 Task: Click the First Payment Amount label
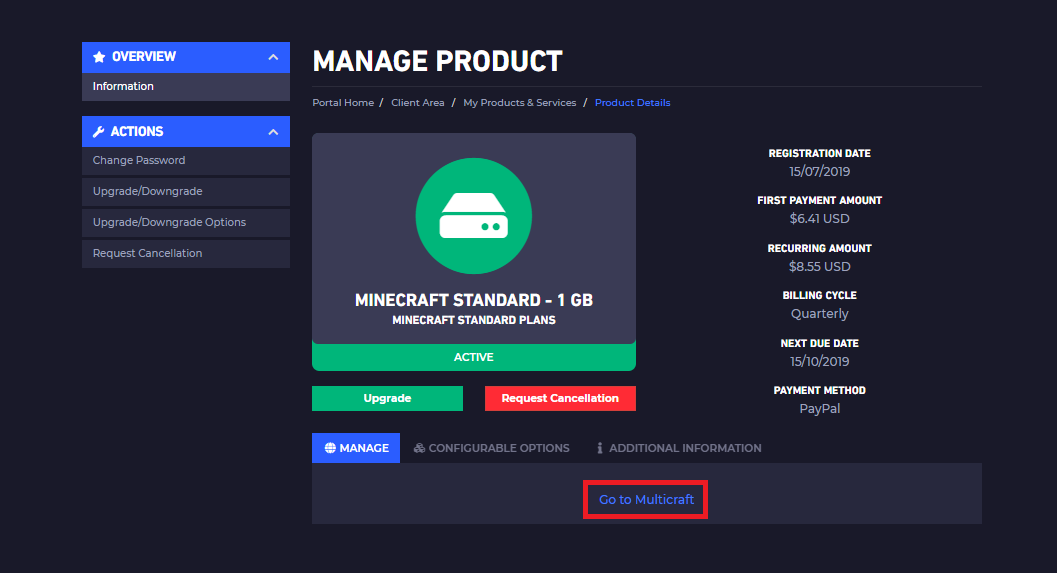tap(820, 200)
